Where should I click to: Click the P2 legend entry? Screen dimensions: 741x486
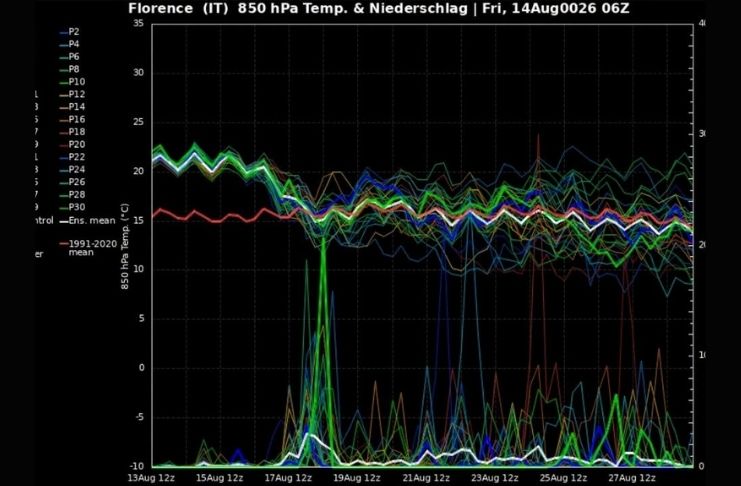coord(69,32)
